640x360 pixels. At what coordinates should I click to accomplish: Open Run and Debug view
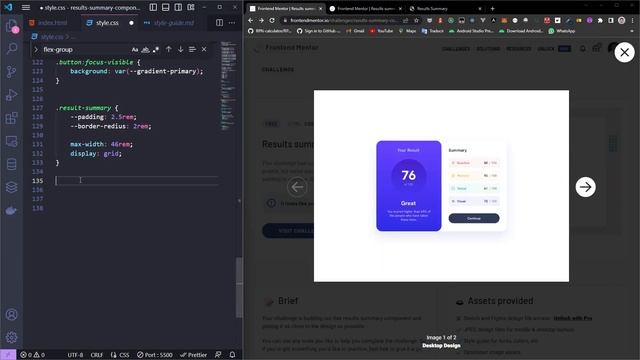(11, 95)
